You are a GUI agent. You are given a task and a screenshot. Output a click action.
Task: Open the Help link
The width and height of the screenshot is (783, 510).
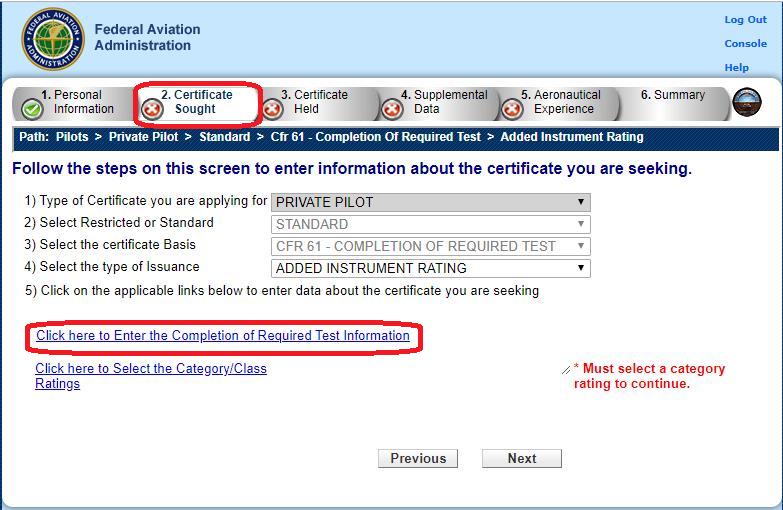(736, 68)
